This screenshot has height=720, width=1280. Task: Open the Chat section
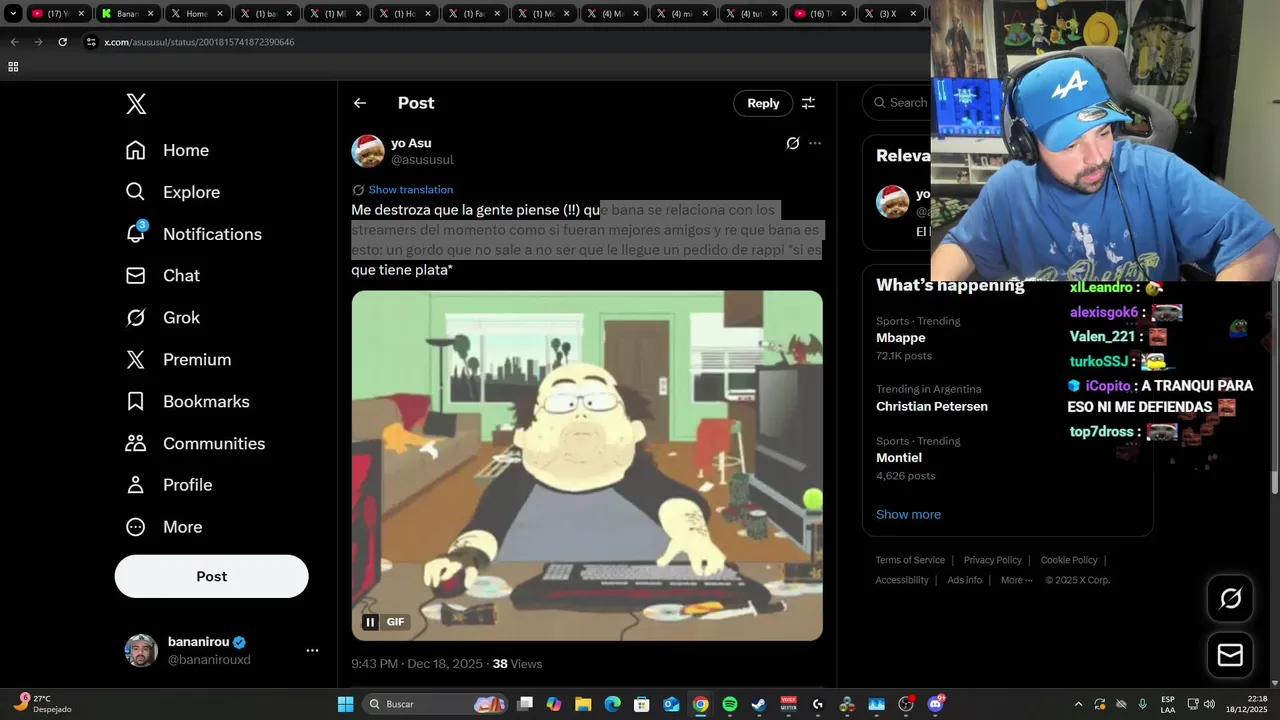pos(162,276)
